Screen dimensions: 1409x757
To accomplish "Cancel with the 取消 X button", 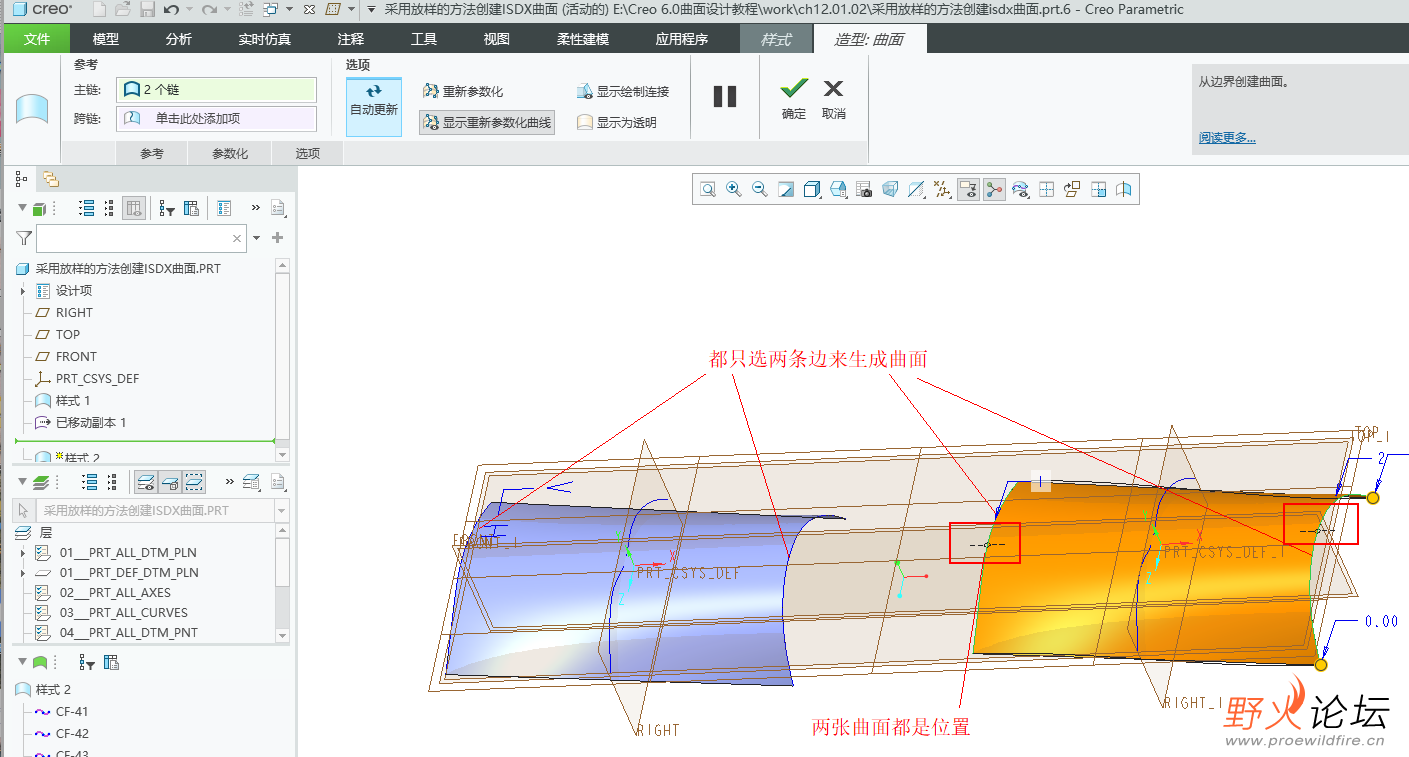I will 834,99.
